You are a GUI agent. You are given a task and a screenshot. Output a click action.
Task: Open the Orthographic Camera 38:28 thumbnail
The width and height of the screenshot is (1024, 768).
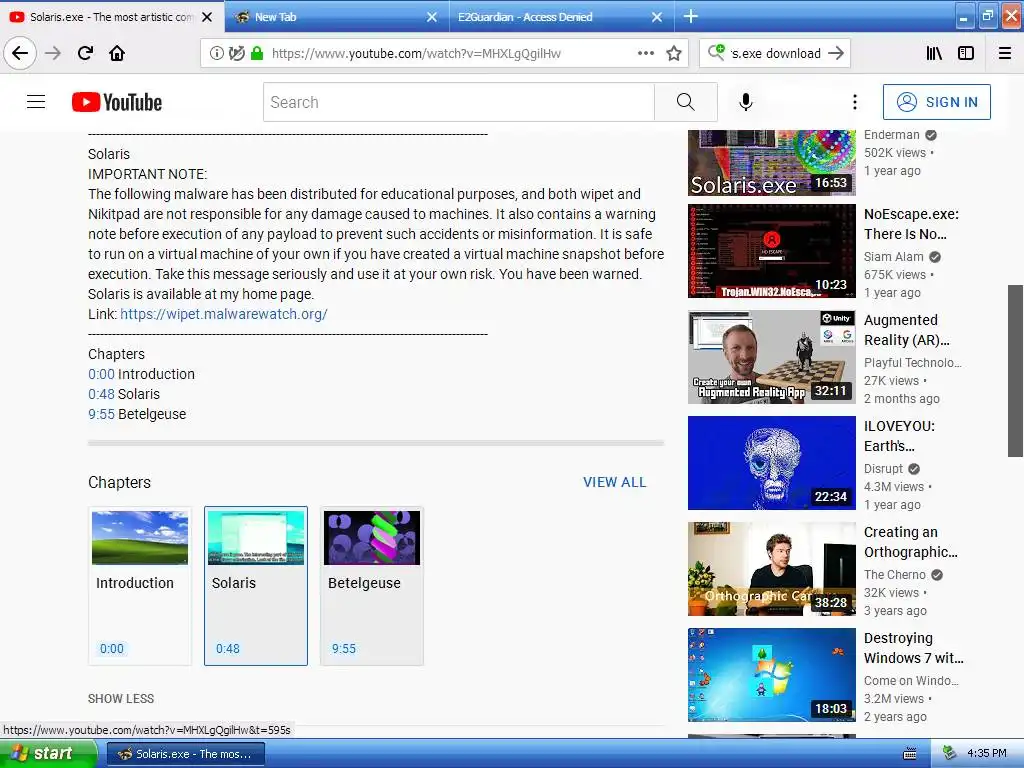(772, 569)
